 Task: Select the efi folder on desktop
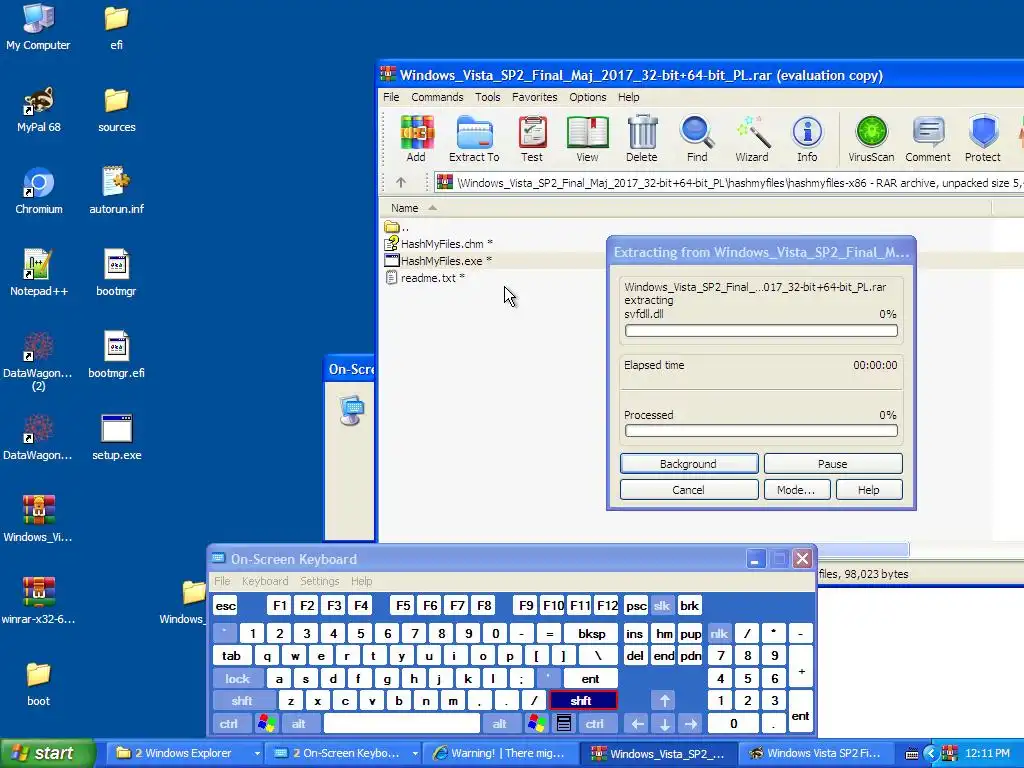[116, 27]
